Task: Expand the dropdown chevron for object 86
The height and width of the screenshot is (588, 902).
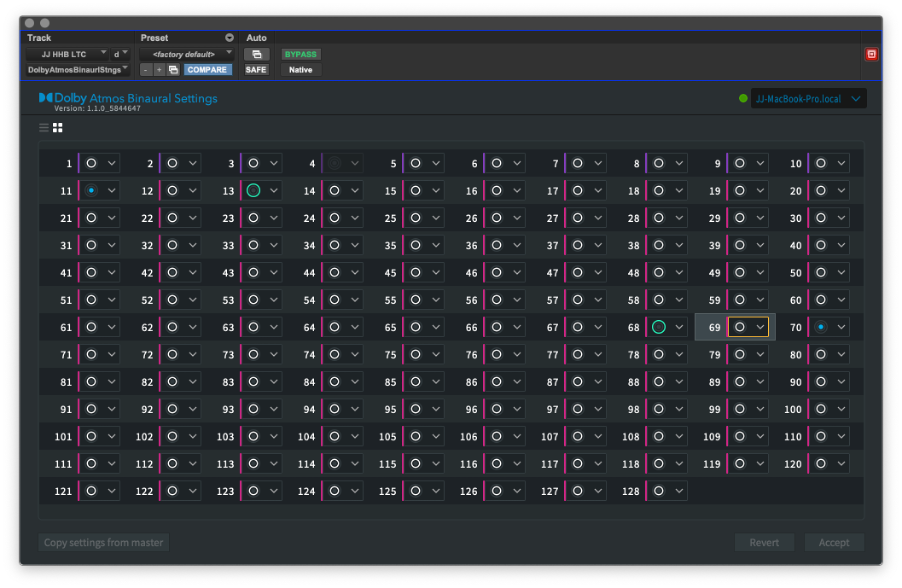Action: coord(517,381)
